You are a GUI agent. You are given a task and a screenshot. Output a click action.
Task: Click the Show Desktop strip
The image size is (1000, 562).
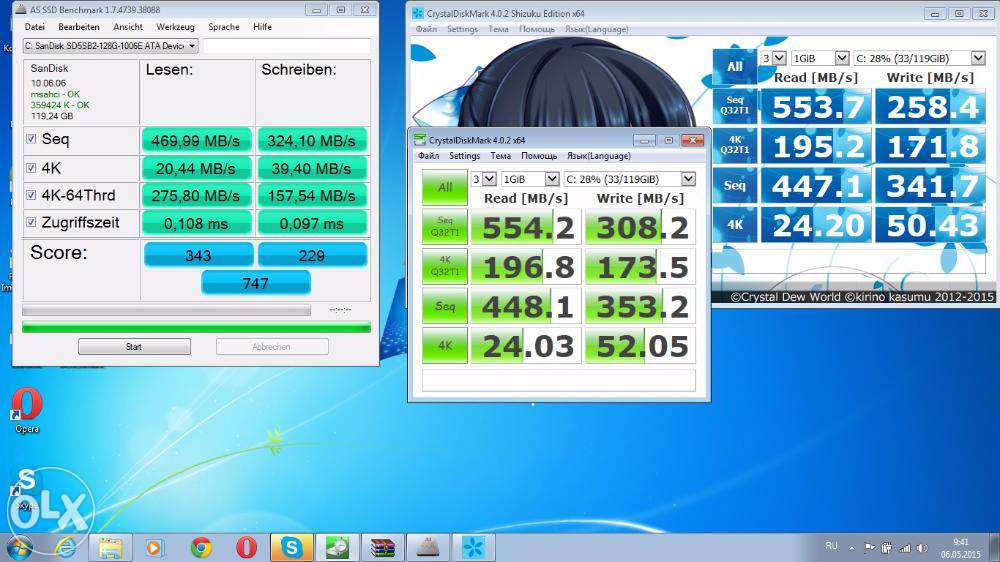(996, 548)
